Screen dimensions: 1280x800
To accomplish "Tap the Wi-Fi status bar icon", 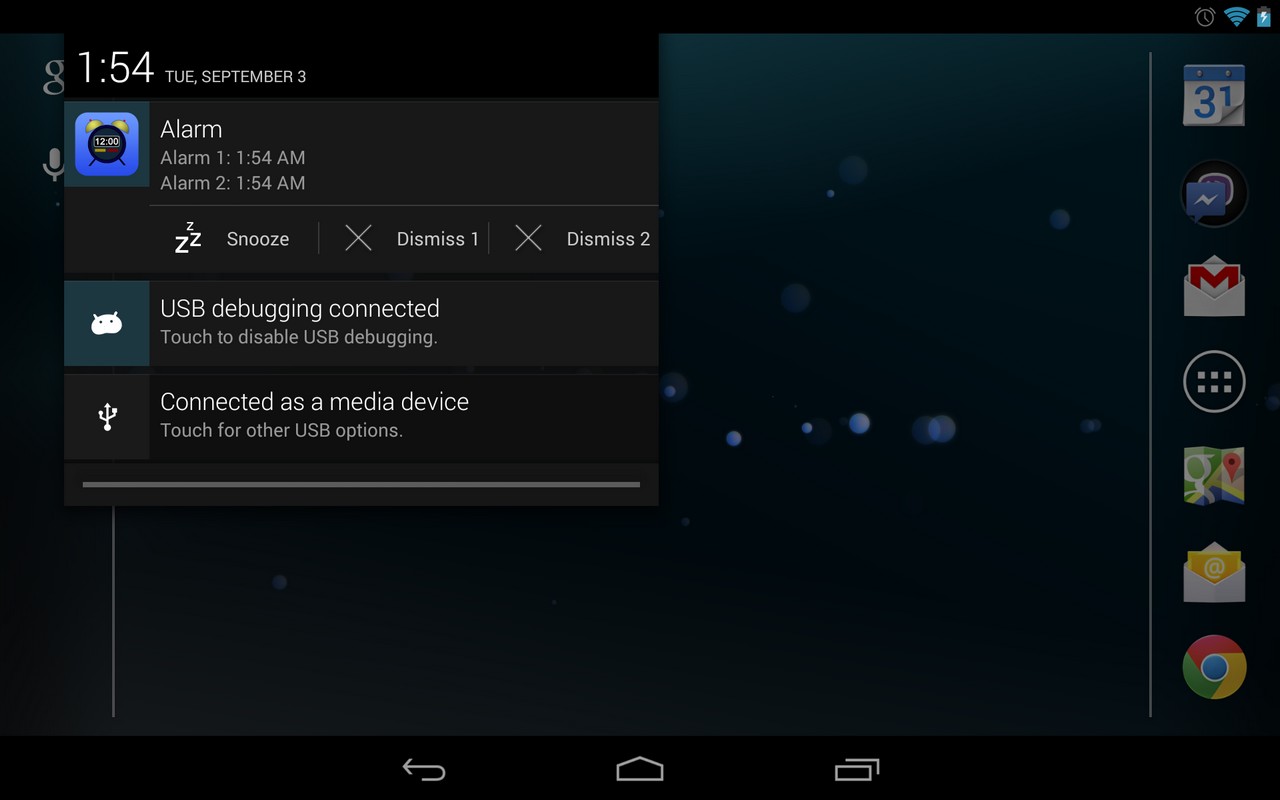I will [x=1237, y=16].
